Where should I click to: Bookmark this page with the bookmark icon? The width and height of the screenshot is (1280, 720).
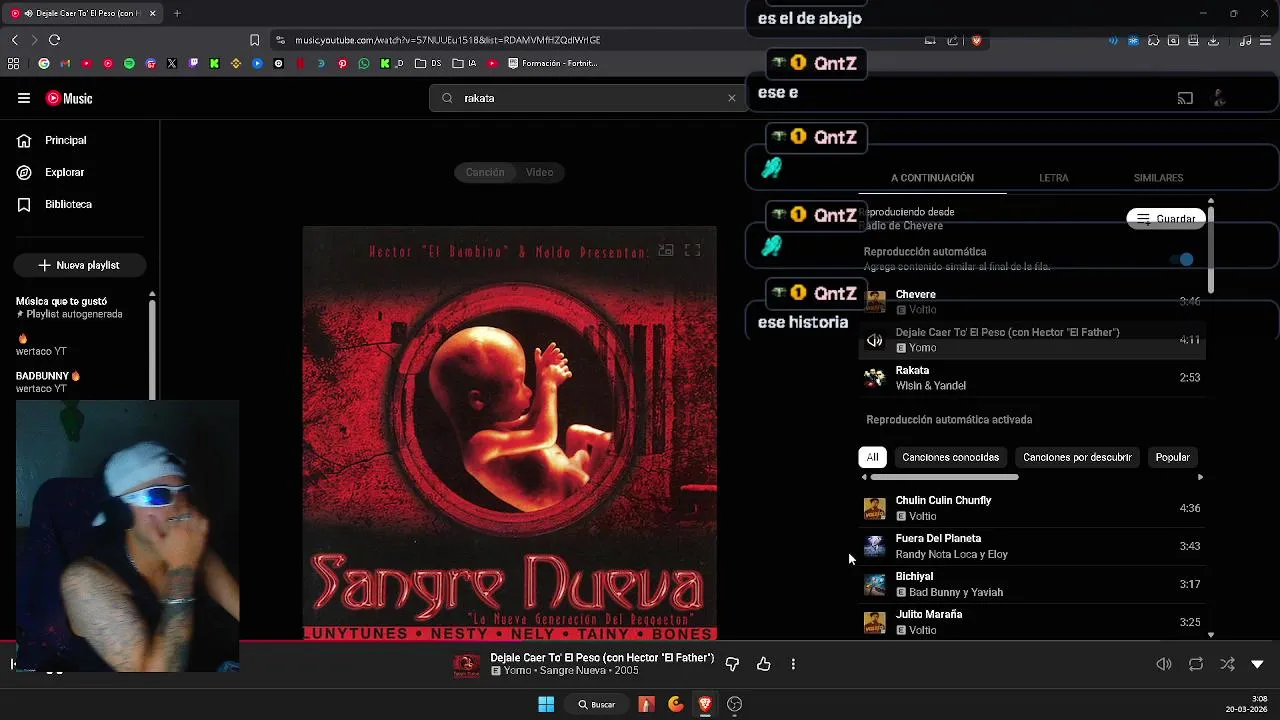point(254,40)
